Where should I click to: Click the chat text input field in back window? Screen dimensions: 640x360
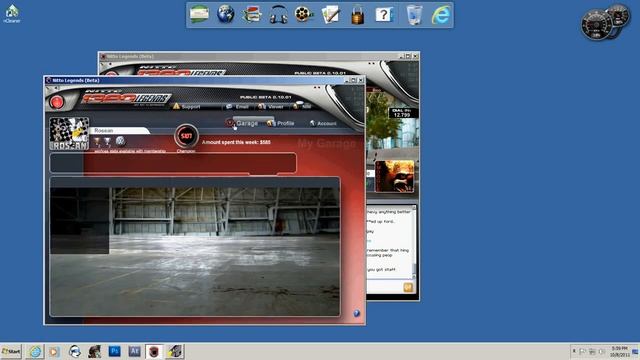coord(384,287)
